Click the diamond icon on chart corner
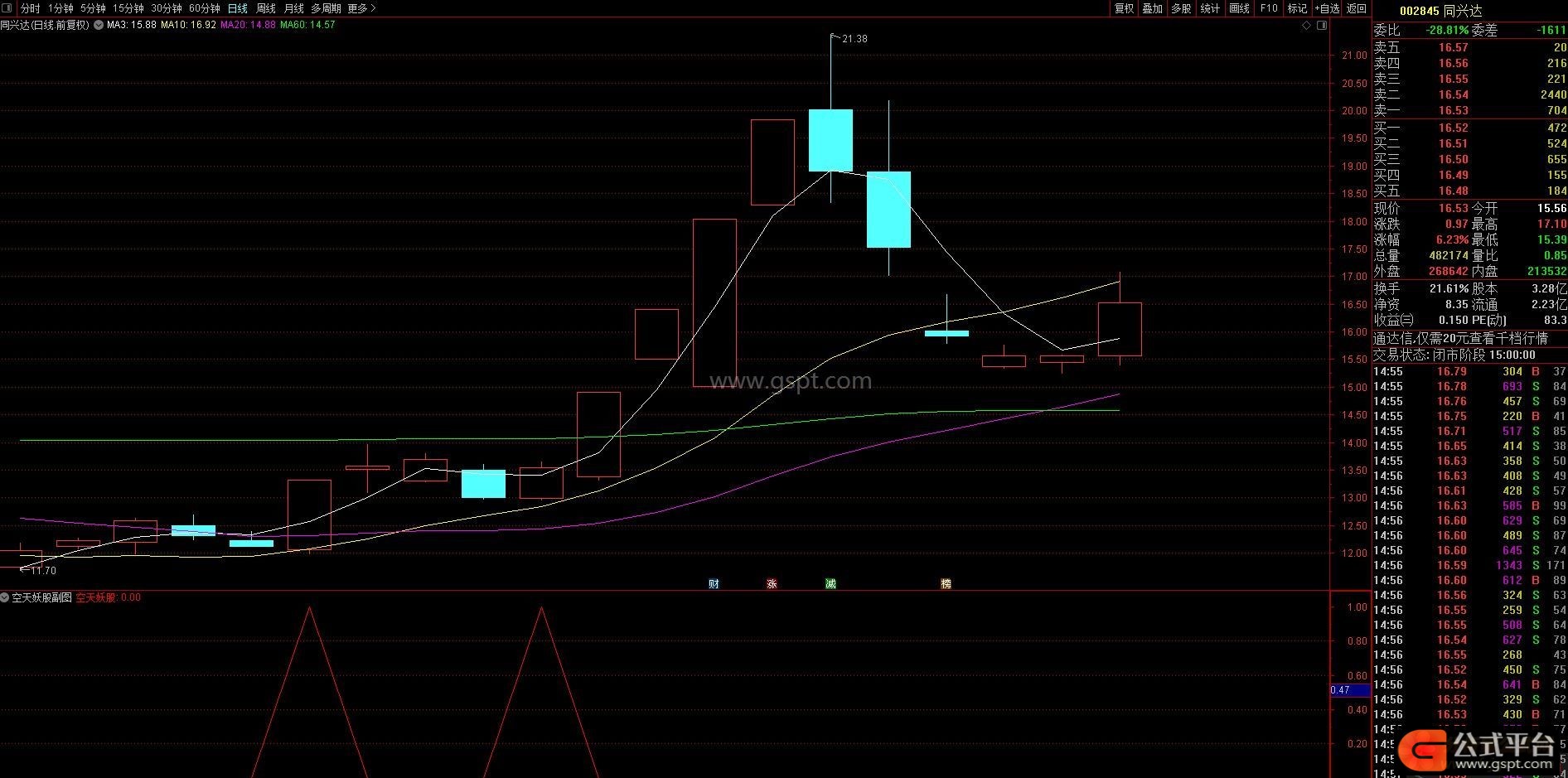The image size is (1568, 778). [1306, 26]
